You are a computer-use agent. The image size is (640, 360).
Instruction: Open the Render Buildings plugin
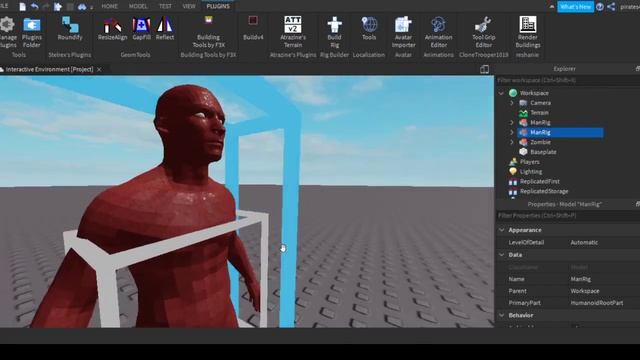click(528, 33)
